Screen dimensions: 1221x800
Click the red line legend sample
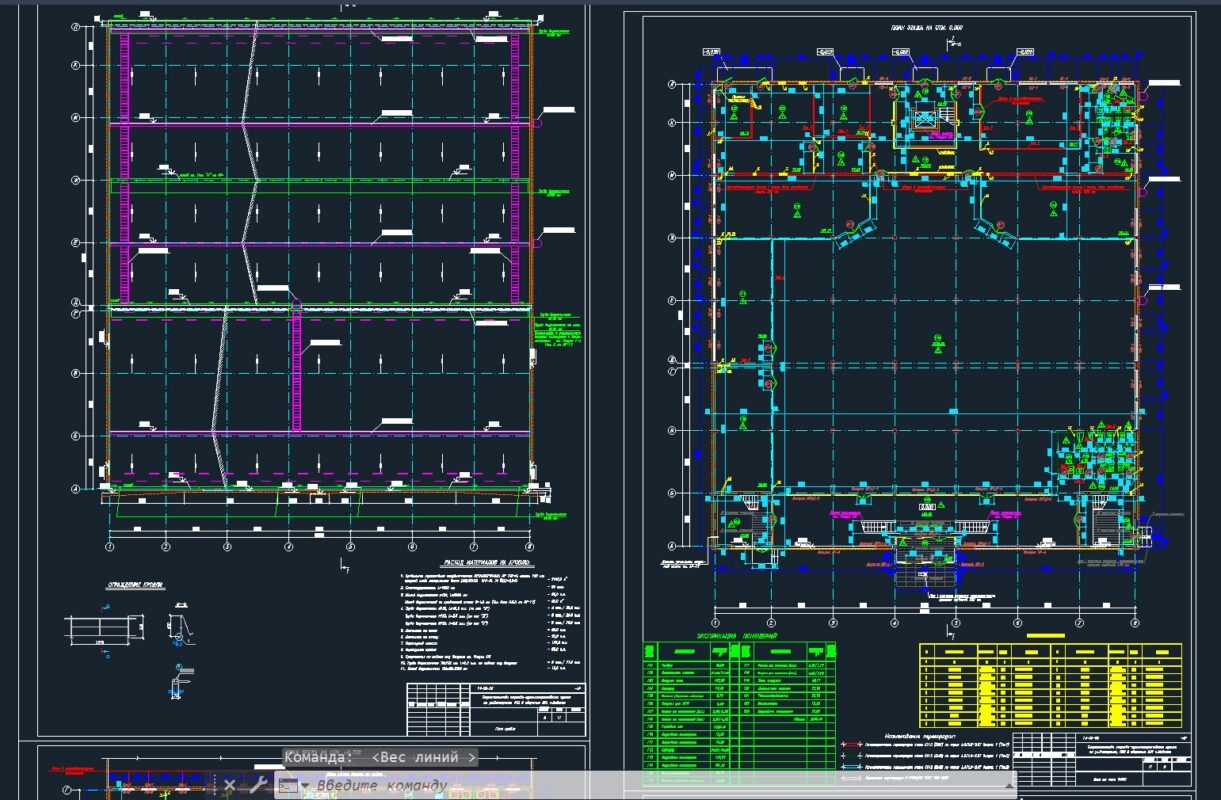coord(853,744)
